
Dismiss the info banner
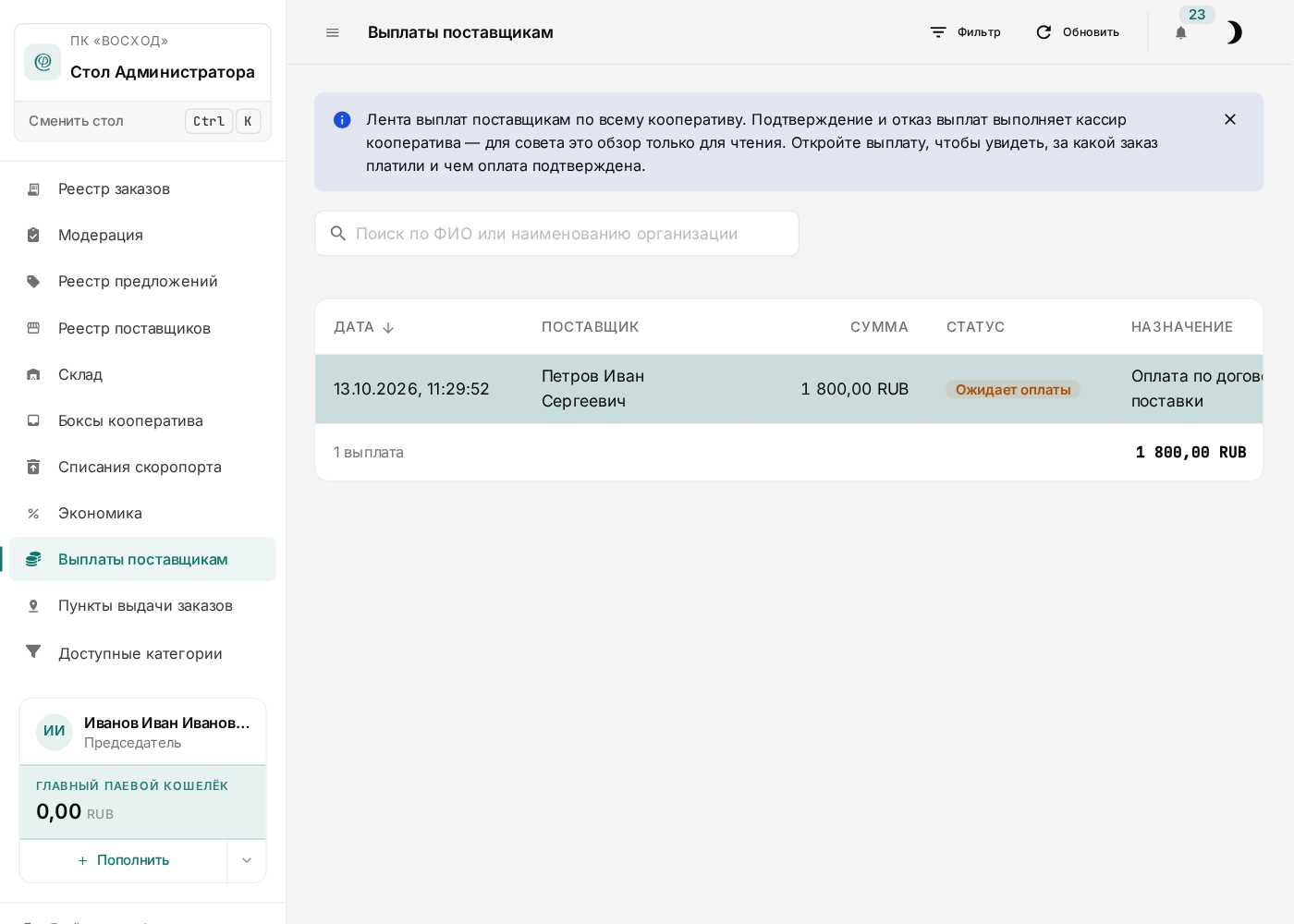tap(1230, 119)
